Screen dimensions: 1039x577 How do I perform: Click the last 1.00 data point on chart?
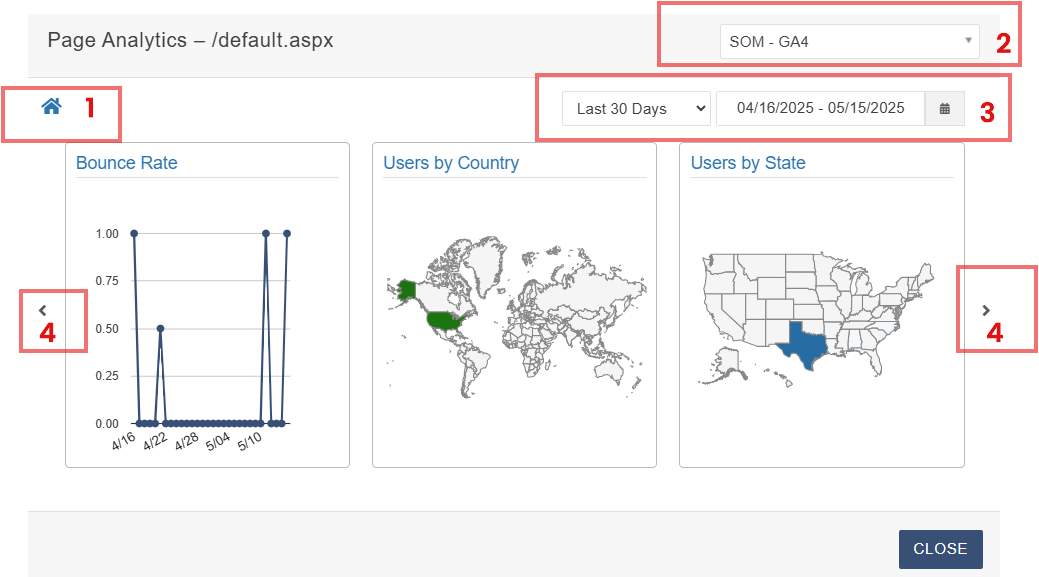click(x=287, y=233)
